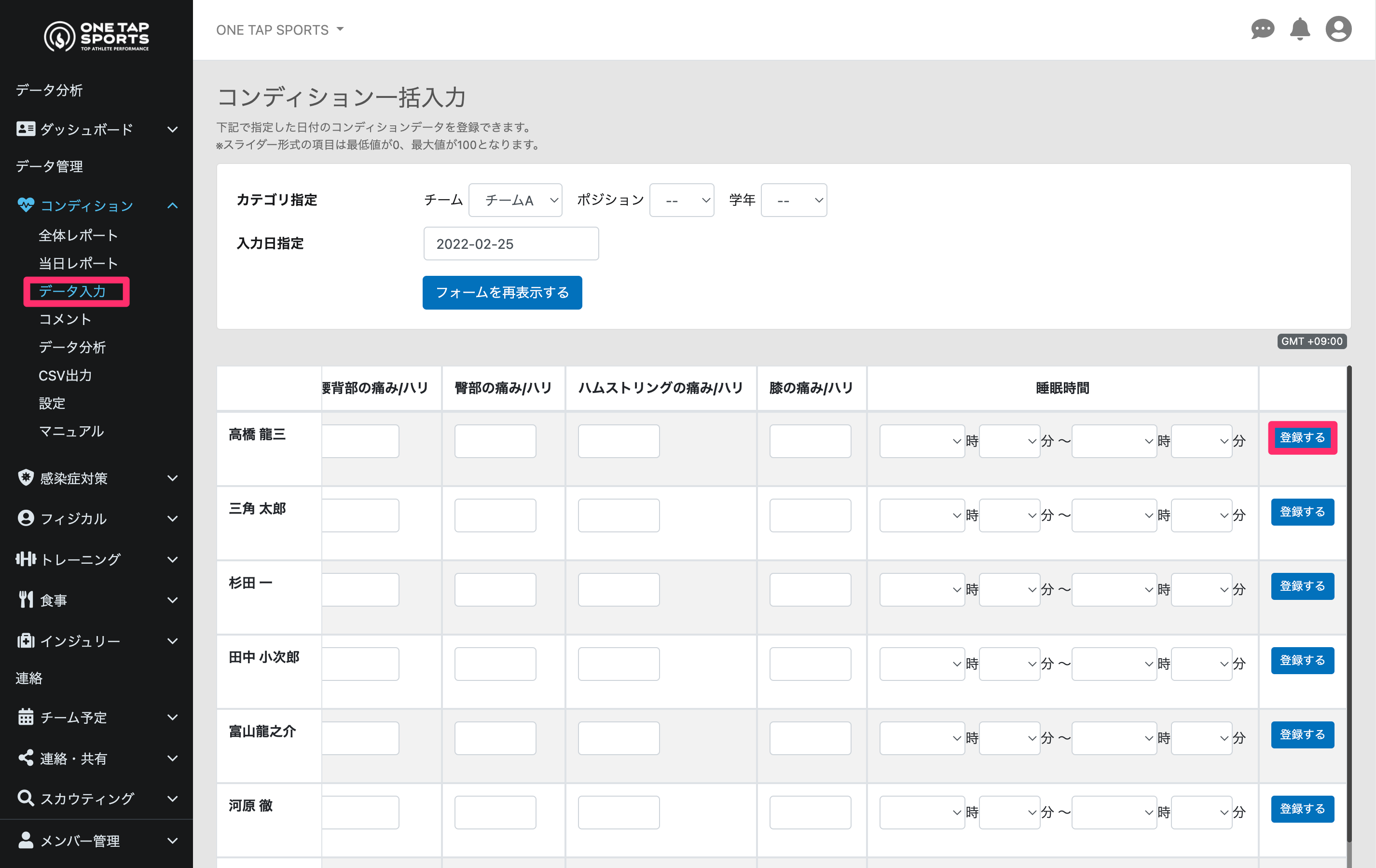Click the GMT +09:00 timezone badge
The width and height of the screenshot is (1376, 868).
coord(1312,341)
